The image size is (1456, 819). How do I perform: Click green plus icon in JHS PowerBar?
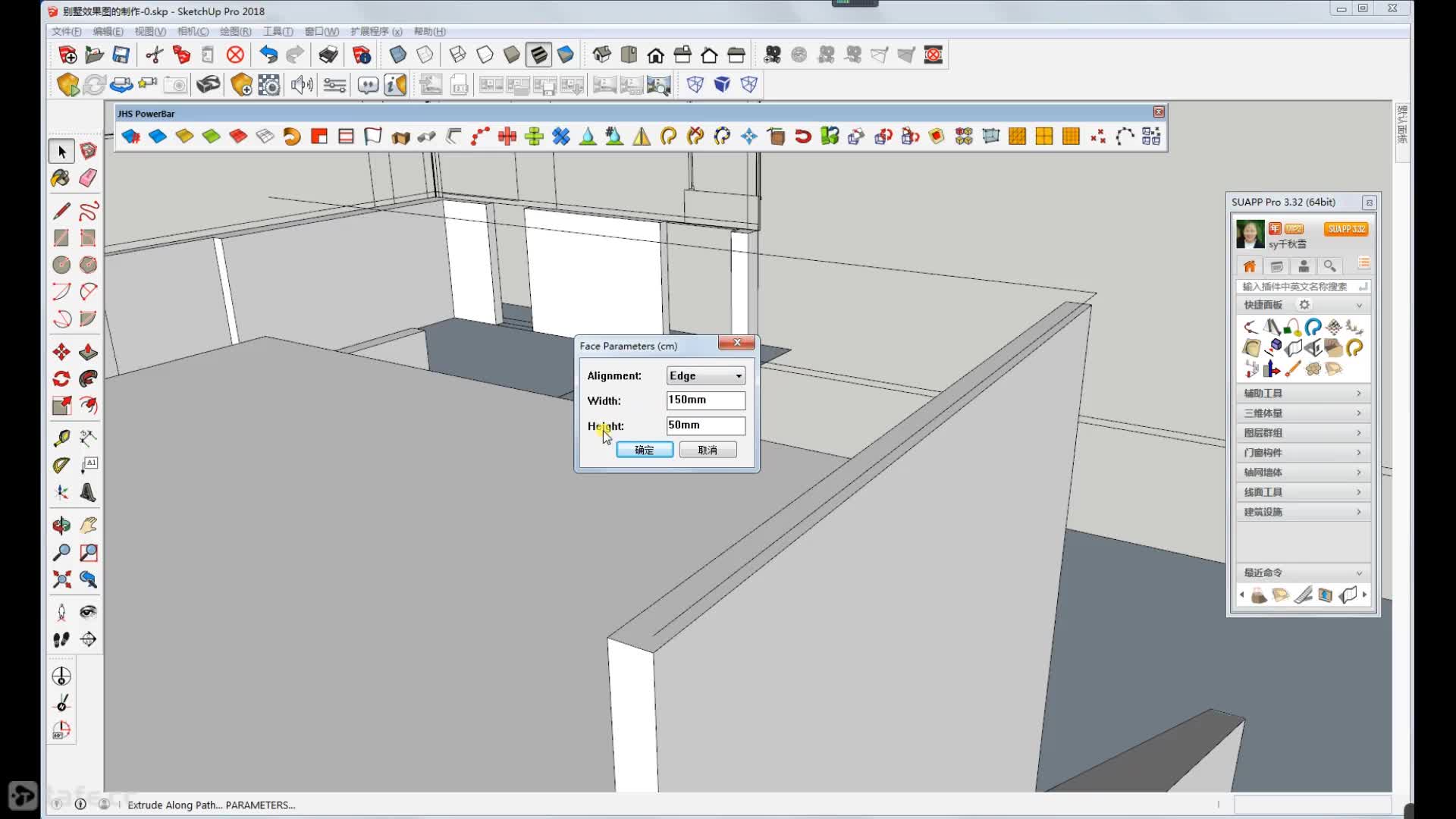coord(534,136)
